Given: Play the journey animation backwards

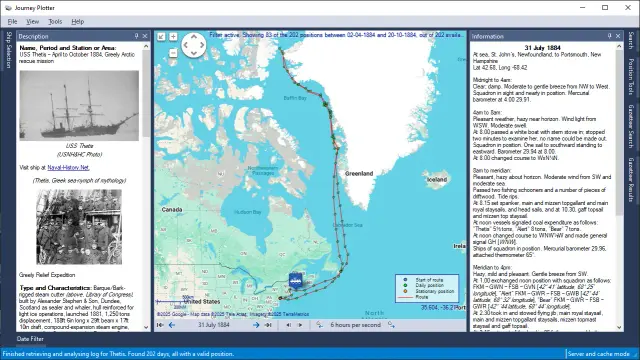Looking at the screenshot, I should pyautogui.click(x=289, y=325).
